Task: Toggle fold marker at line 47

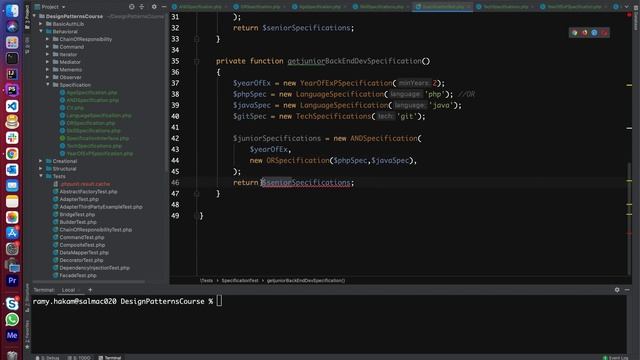Action: coord(197,193)
